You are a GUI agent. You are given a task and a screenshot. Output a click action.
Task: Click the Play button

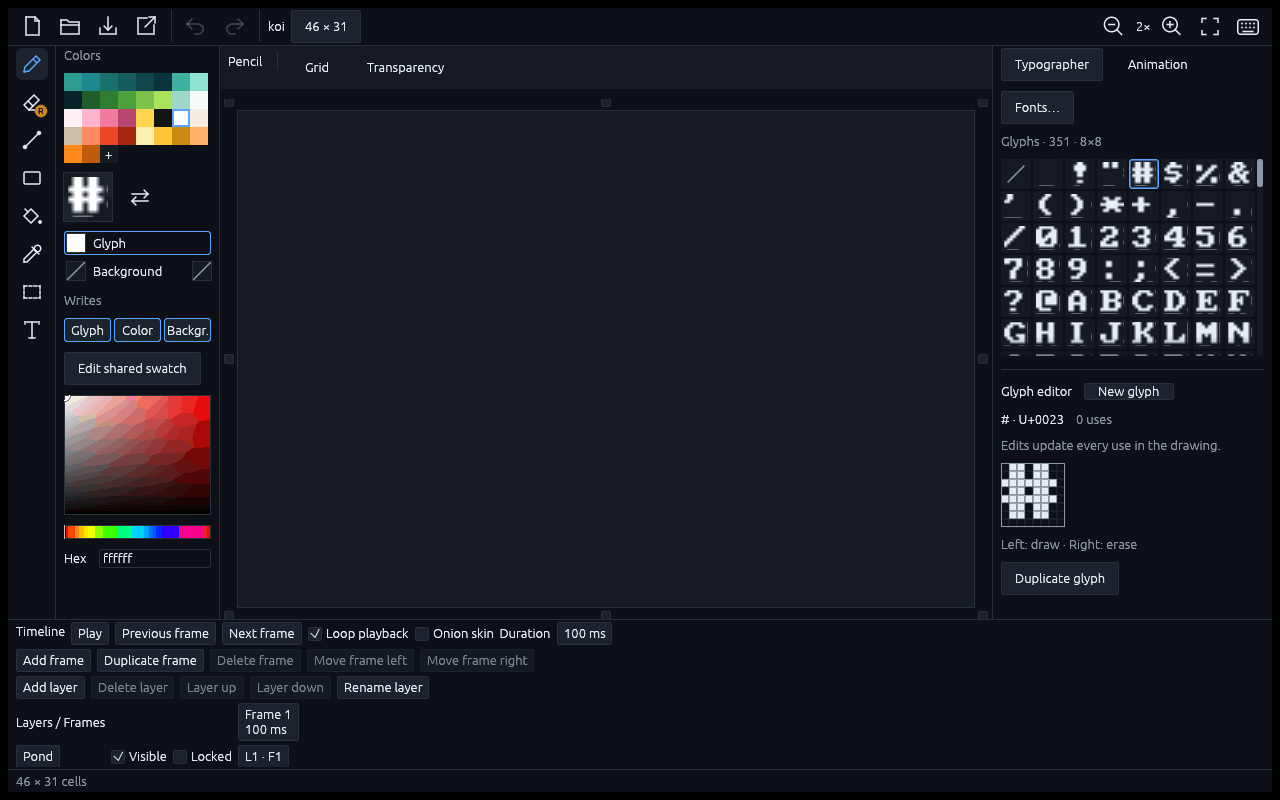(x=90, y=633)
